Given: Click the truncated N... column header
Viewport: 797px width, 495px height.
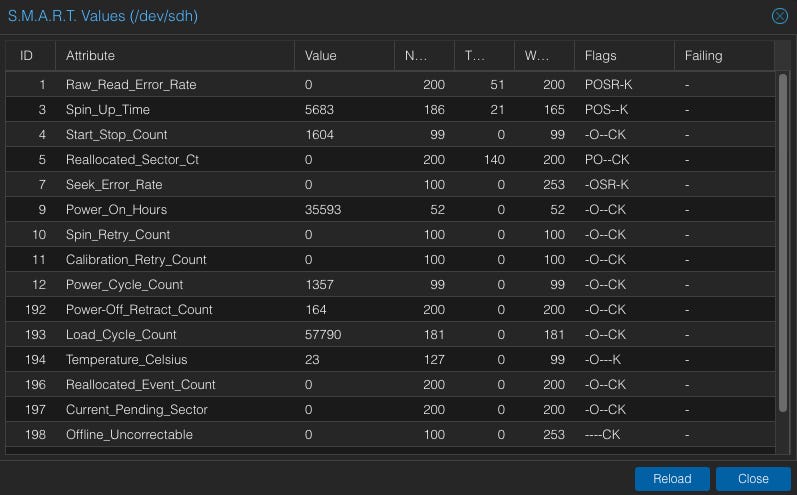Looking at the screenshot, I should (424, 55).
